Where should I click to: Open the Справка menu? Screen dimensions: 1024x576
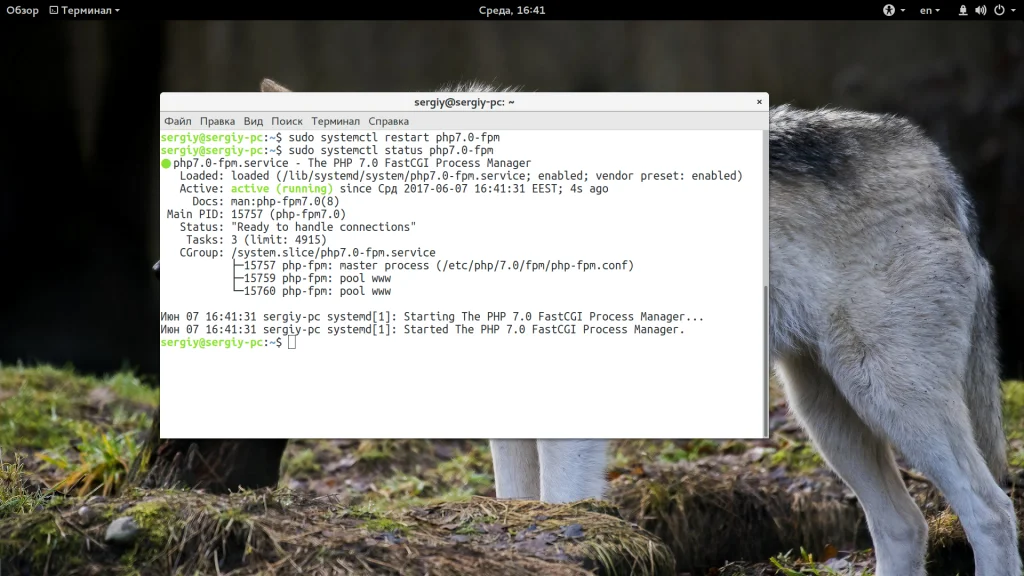tap(389, 121)
